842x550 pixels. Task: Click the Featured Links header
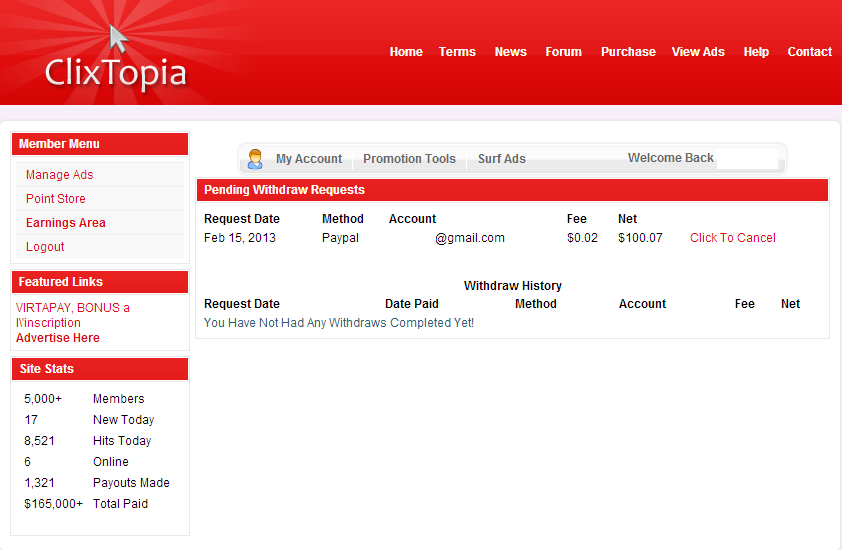tap(100, 282)
